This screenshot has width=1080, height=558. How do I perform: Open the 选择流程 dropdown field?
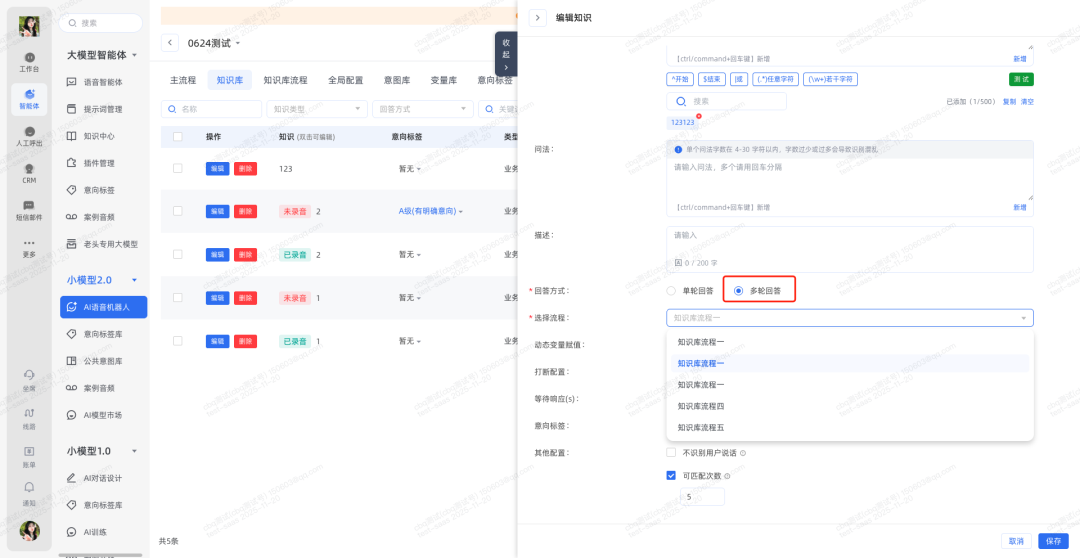click(x=849, y=318)
